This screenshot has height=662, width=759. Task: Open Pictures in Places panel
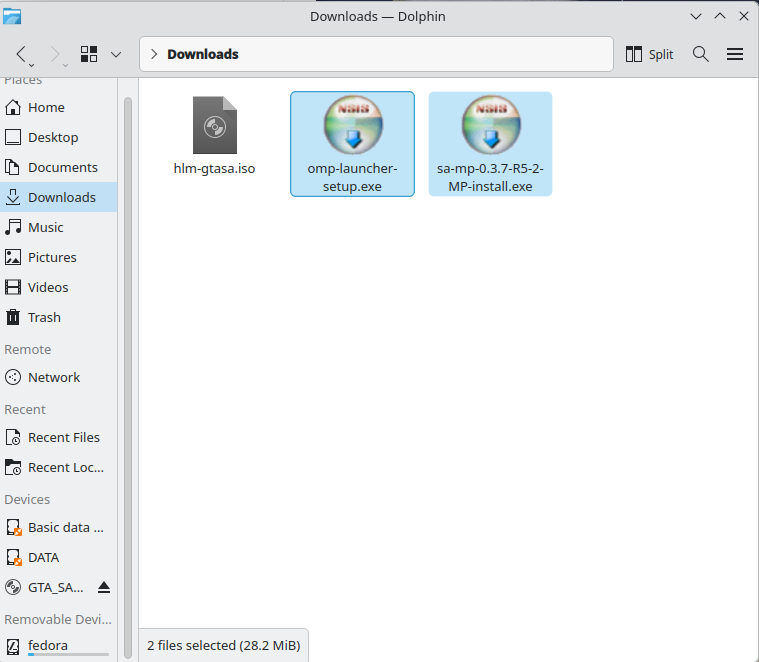pyautogui.click(x=59, y=257)
